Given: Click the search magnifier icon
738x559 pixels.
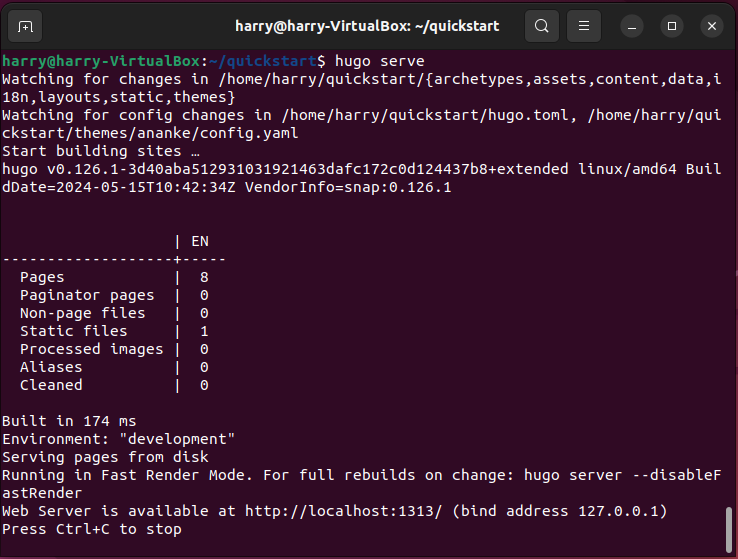Looking at the screenshot, I should [541, 25].
